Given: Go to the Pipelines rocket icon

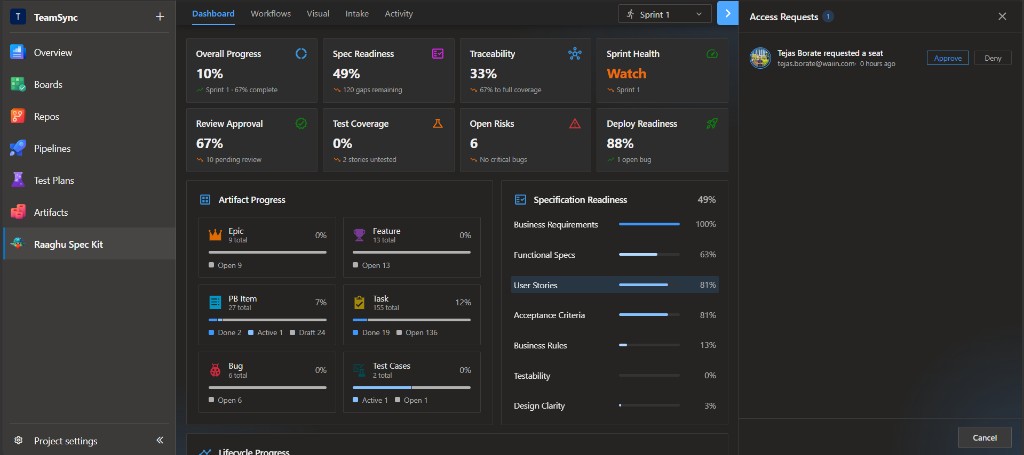Looking at the screenshot, I should (x=18, y=149).
